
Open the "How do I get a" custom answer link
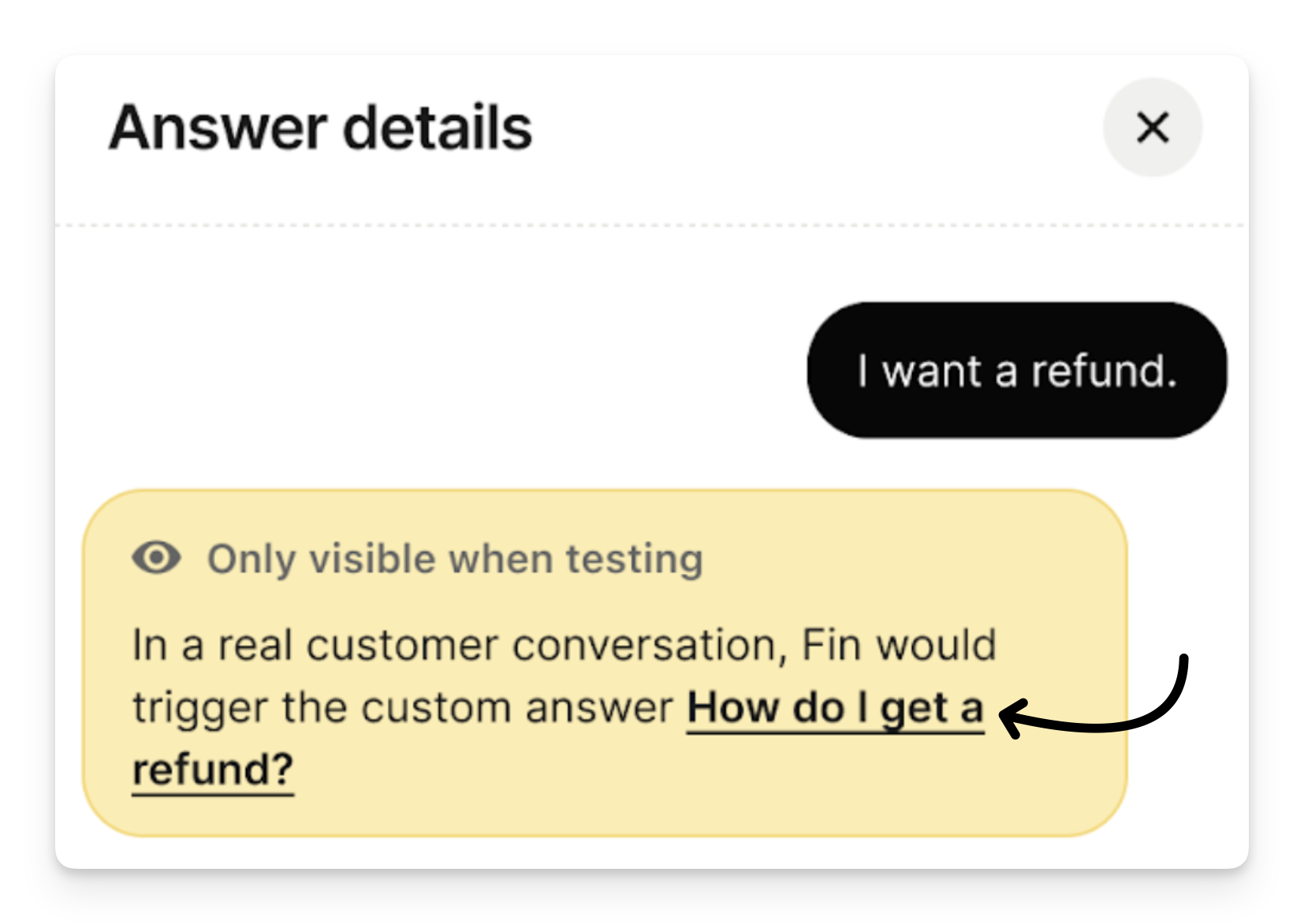point(834,708)
